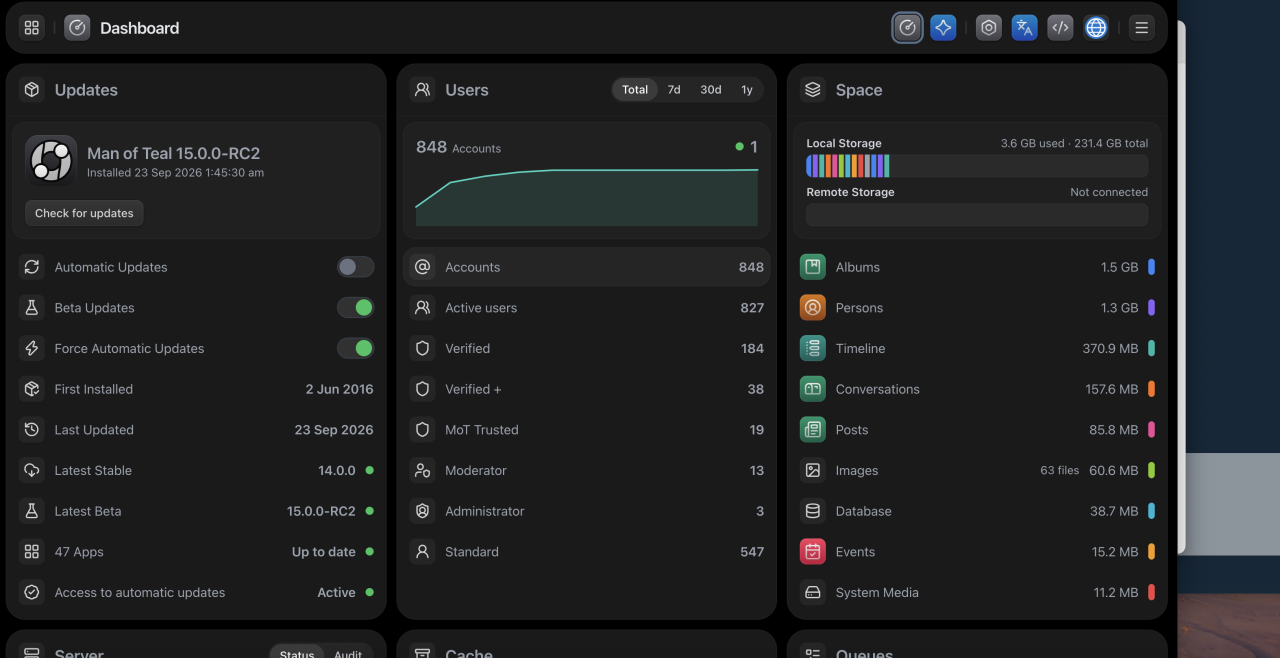Click the multicolored Local Storage usage bar
This screenshot has width=1280, height=658.
(x=976, y=166)
